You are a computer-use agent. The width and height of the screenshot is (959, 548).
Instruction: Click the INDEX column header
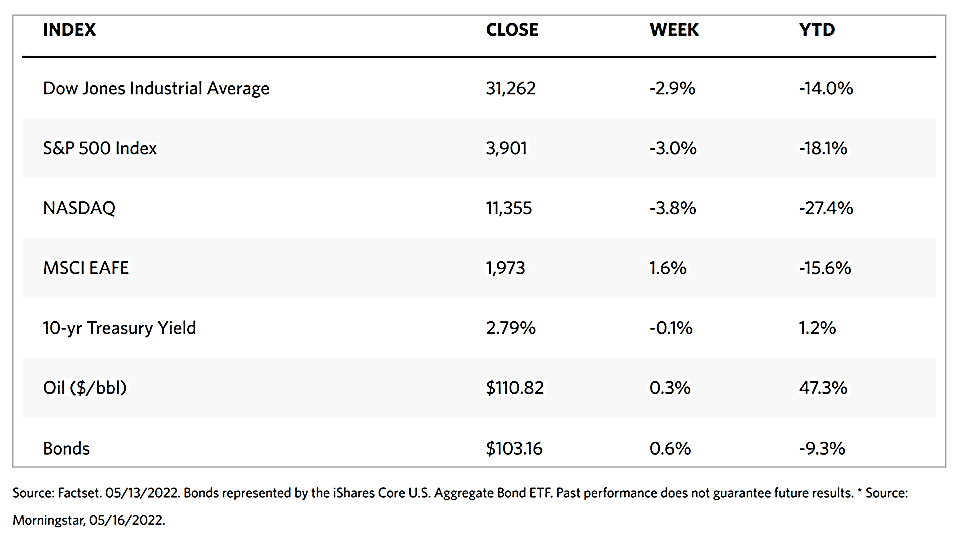69,30
